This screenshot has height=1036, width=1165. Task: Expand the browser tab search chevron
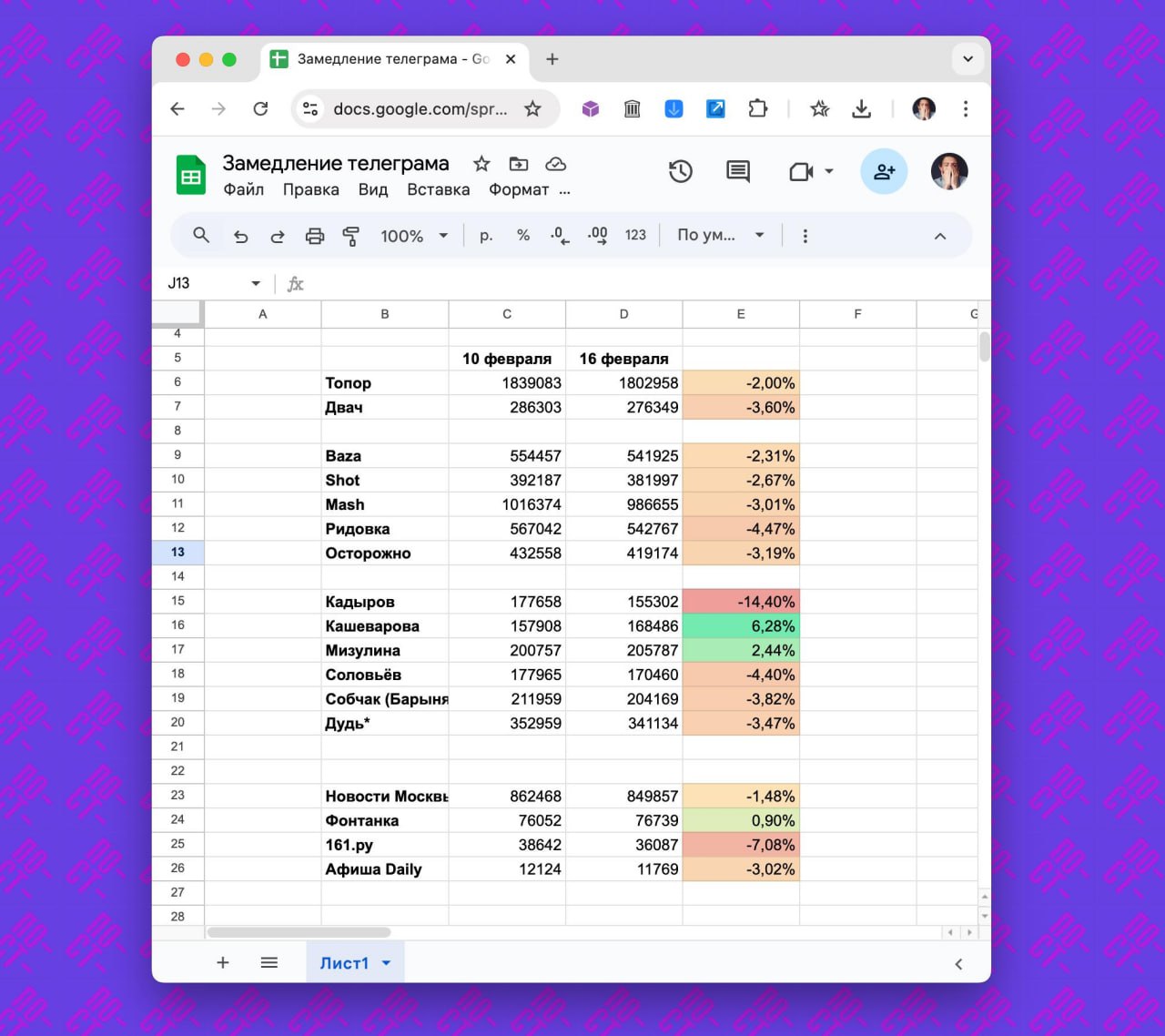[967, 59]
